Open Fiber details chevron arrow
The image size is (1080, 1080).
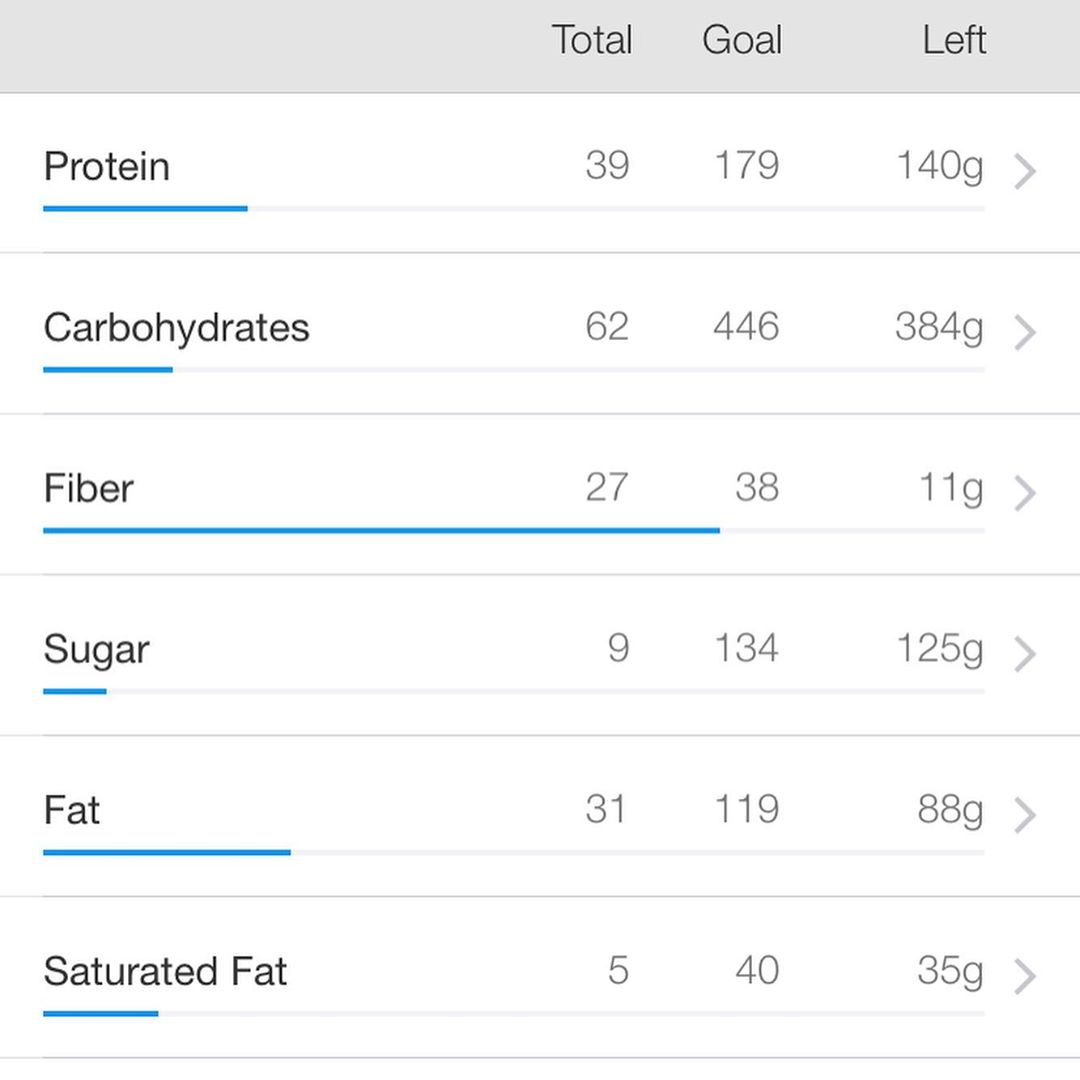pyautogui.click(x=1026, y=494)
